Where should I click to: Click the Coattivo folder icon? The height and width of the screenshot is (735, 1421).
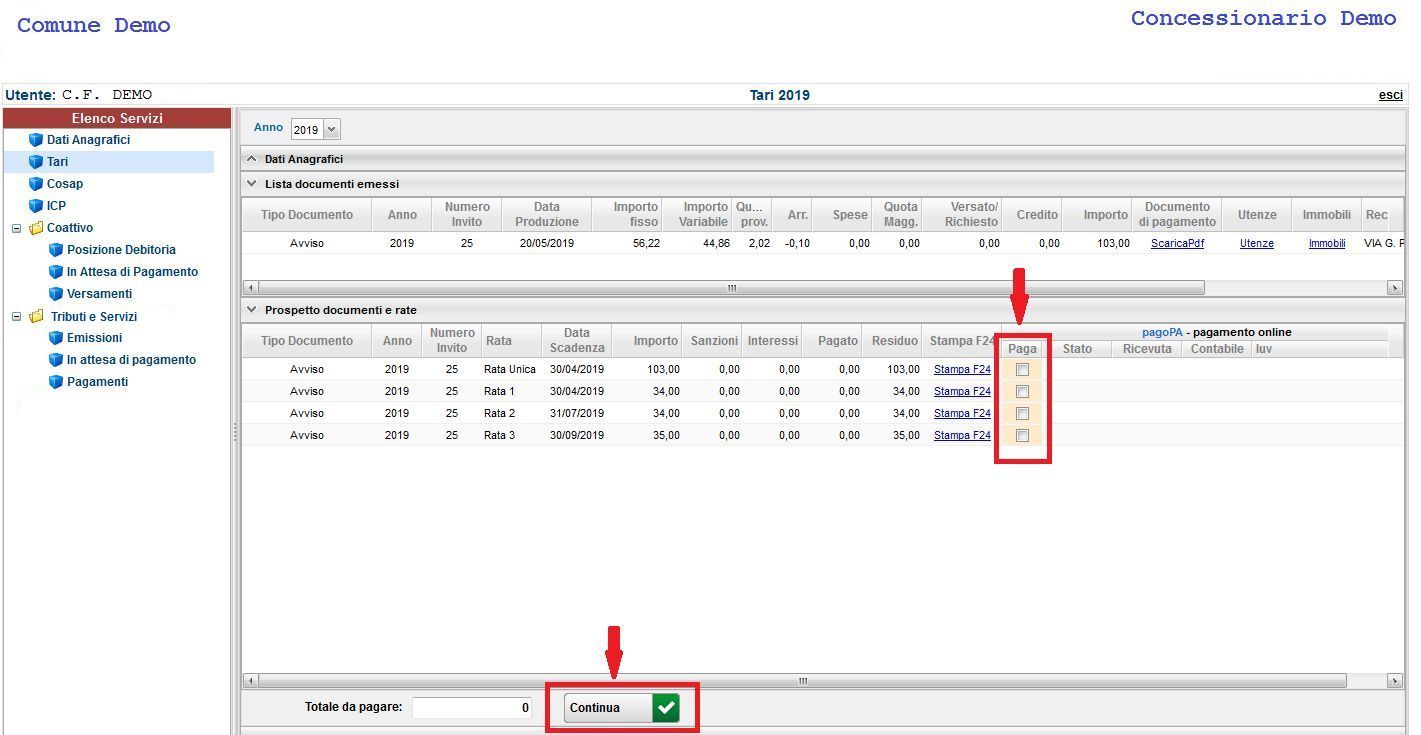pos(36,228)
